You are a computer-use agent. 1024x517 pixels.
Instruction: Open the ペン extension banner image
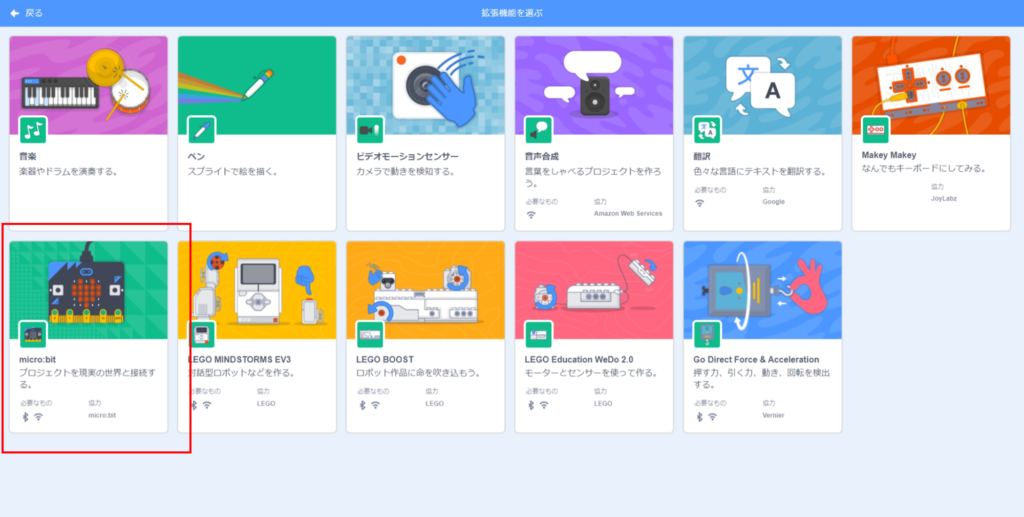pyautogui.click(x=257, y=86)
